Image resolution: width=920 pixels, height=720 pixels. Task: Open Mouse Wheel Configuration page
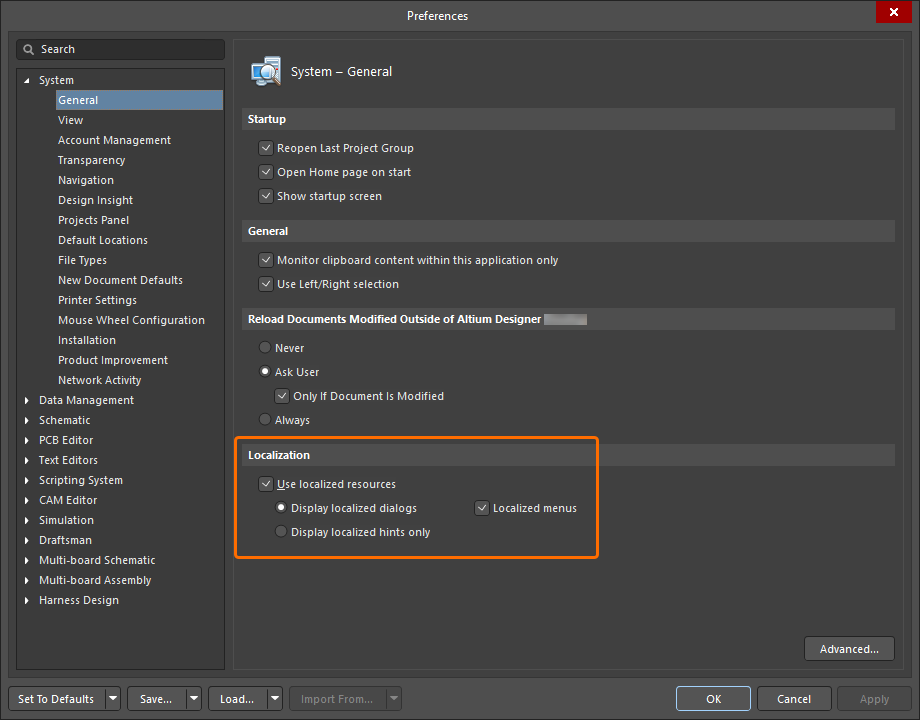pyautogui.click(x=131, y=320)
